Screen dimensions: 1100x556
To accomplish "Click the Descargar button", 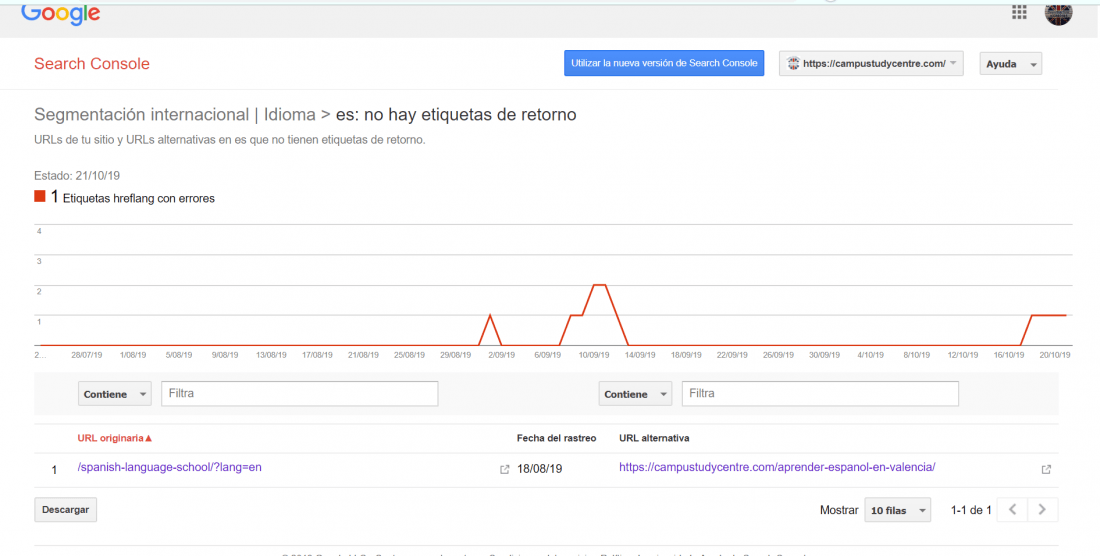I will [x=65, y=510].
